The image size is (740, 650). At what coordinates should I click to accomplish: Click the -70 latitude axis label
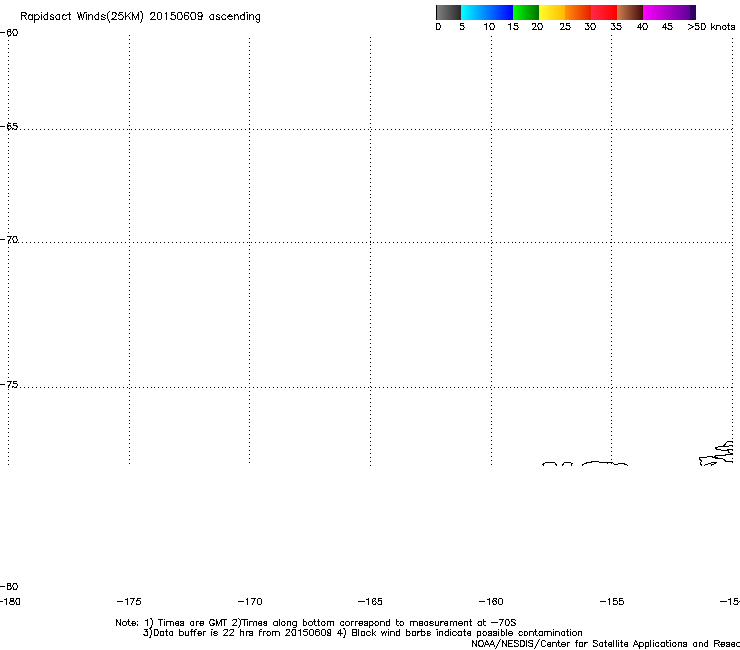[9, 240]
